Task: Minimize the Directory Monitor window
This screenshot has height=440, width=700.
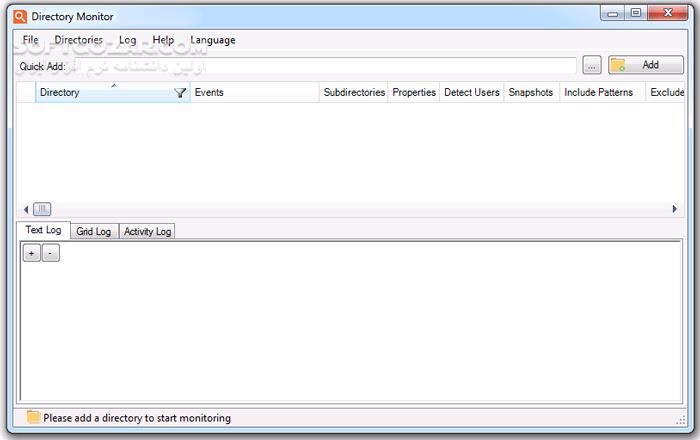Action: 612,13
